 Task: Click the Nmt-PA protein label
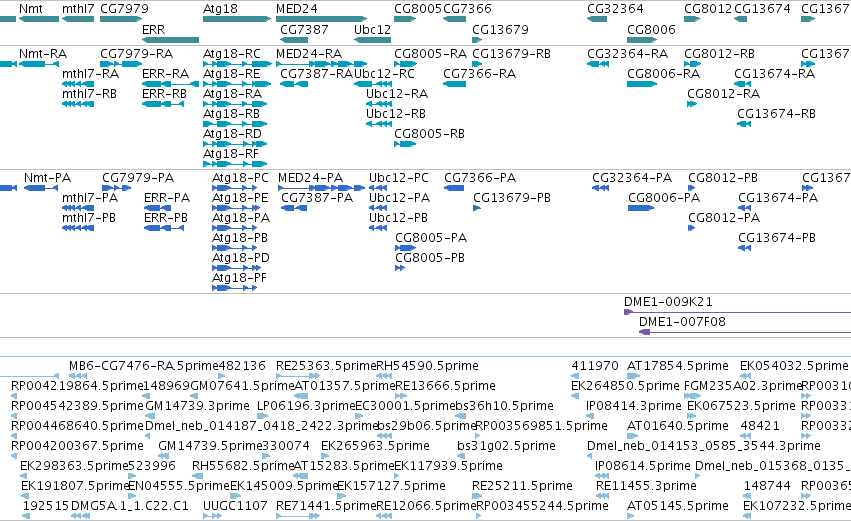coord(47,178)
